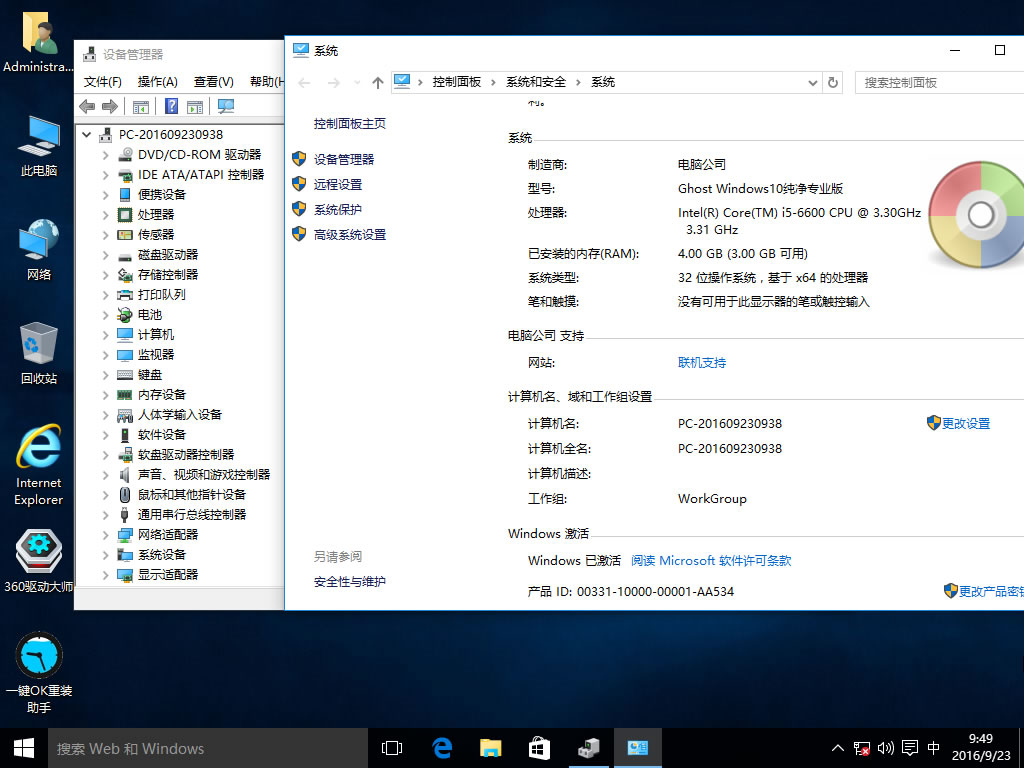Screen dimensions: 1024x768
Task: Open the volume icon in the system tray
Action: (886, 747)
